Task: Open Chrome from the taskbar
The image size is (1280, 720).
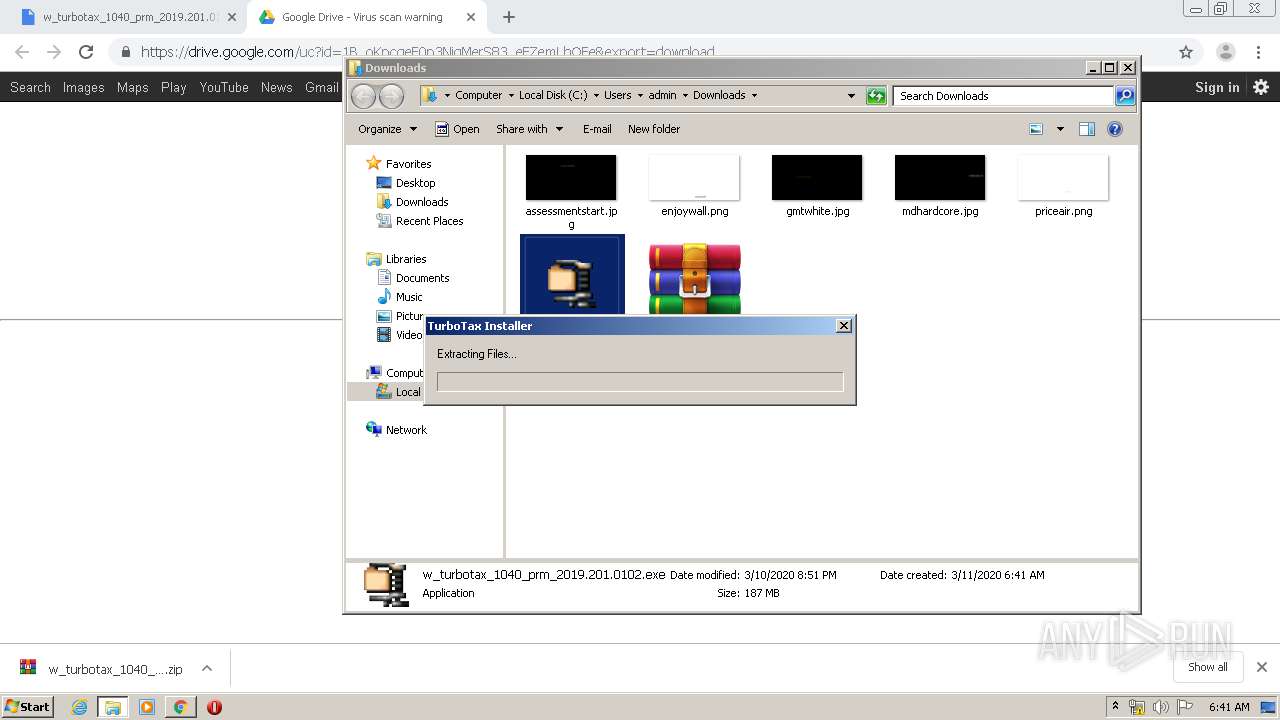Action: pos(180,707)
